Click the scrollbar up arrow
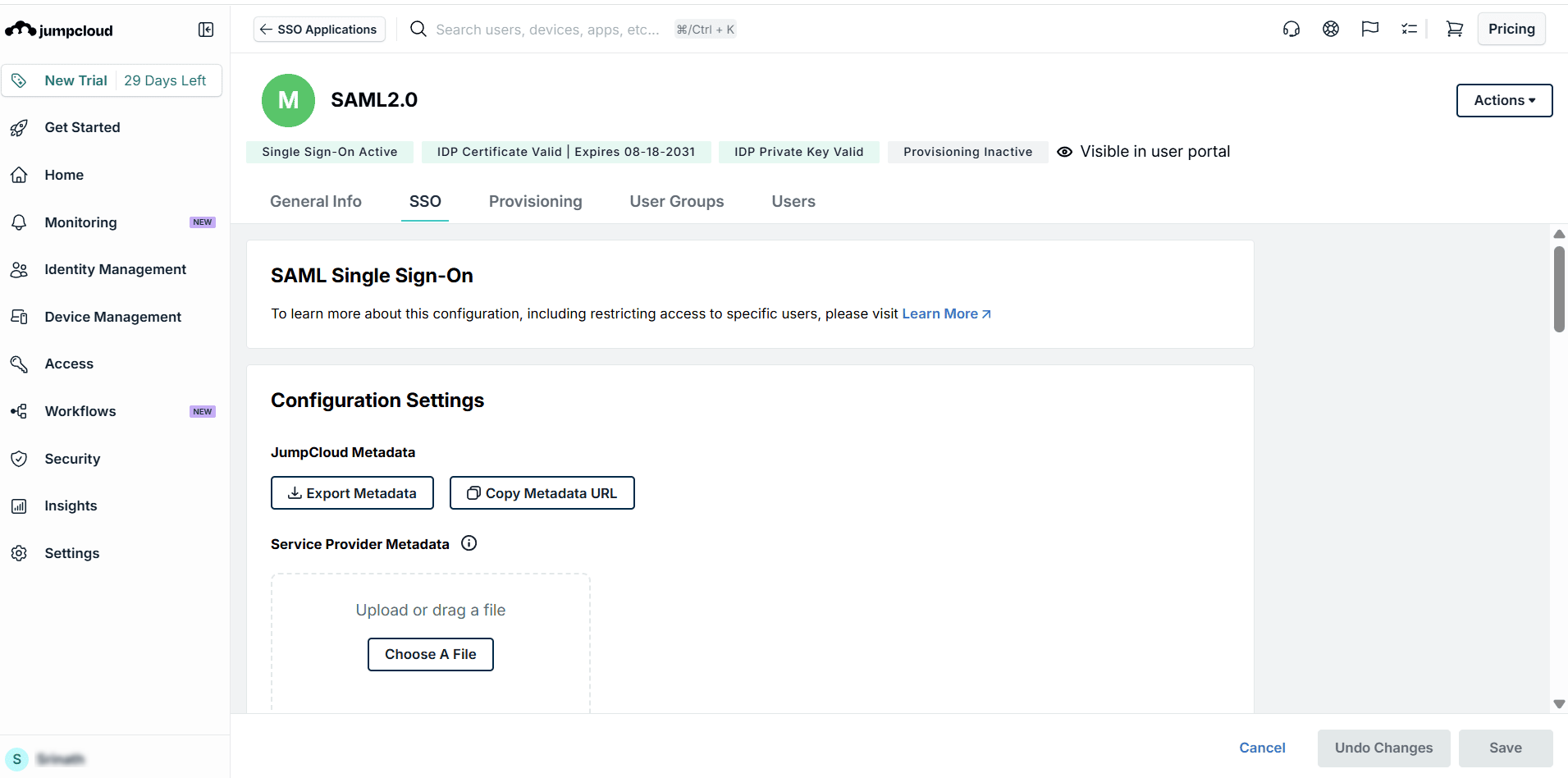Screen dimensions: 1568x778 1559,234
